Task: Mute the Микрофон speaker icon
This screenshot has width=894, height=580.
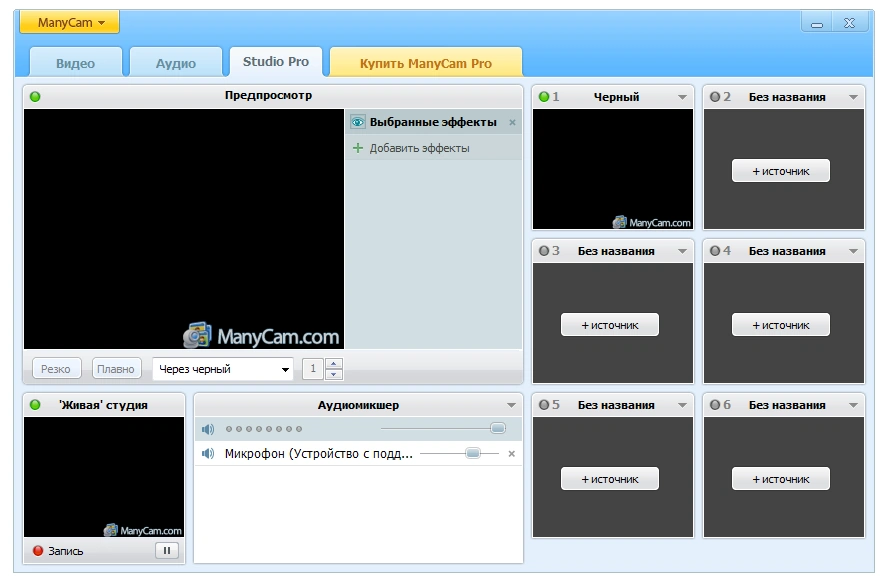Action: (208, 454)
